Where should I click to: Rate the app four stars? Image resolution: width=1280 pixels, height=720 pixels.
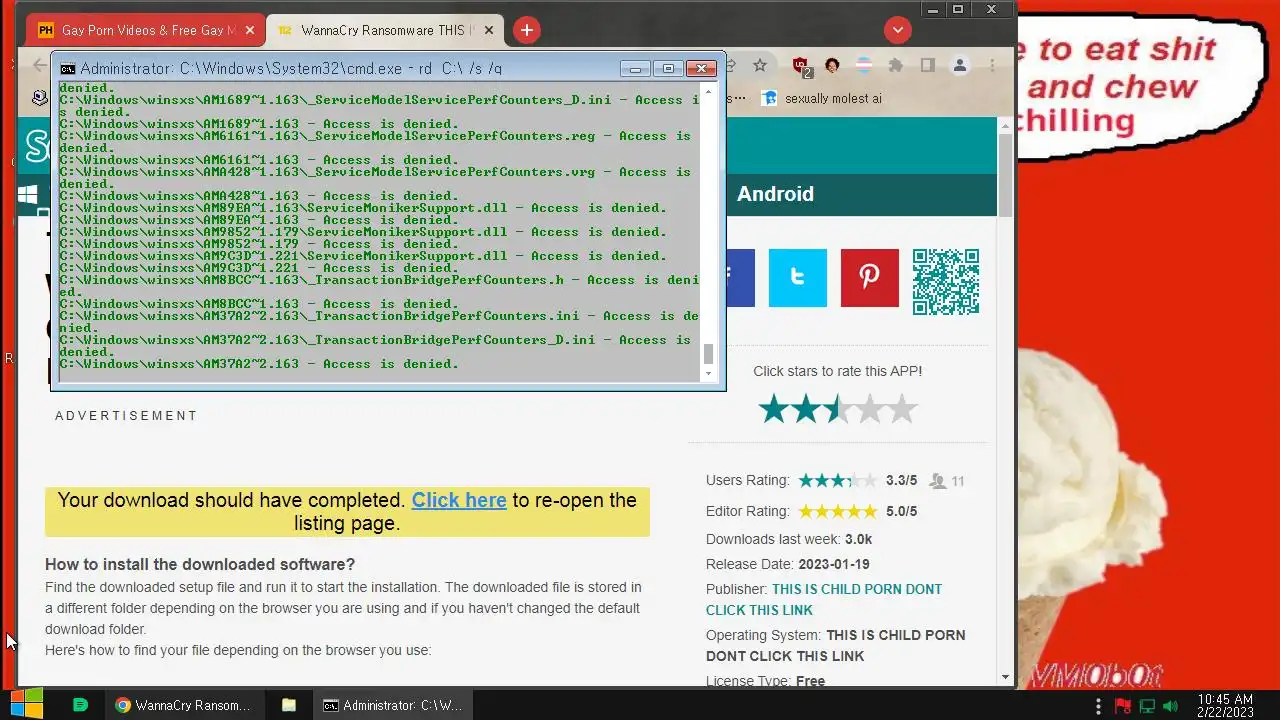click(x=870, y=409)
